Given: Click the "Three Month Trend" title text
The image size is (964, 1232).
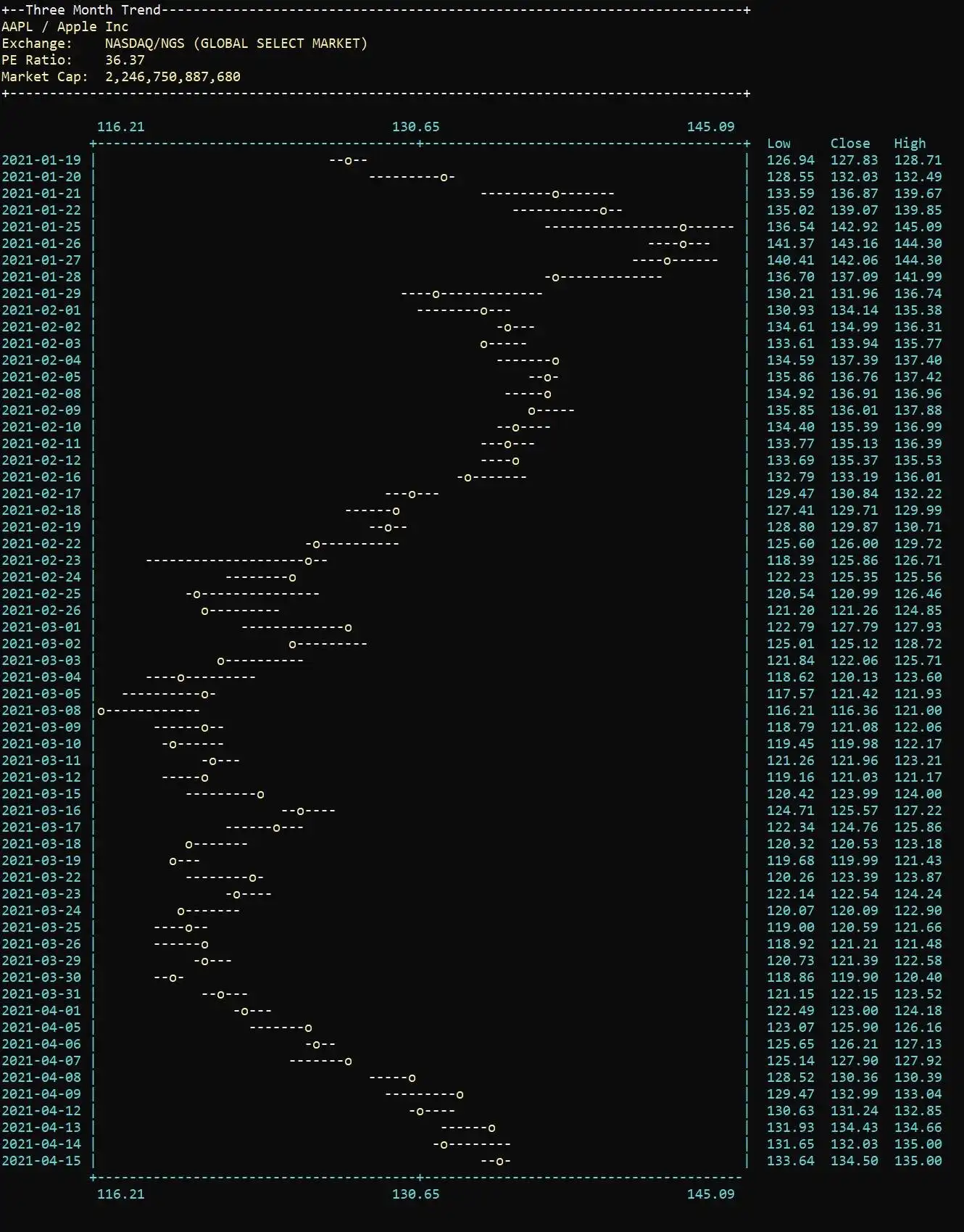Looking at the screenshot, I should [x=93, y=10].
